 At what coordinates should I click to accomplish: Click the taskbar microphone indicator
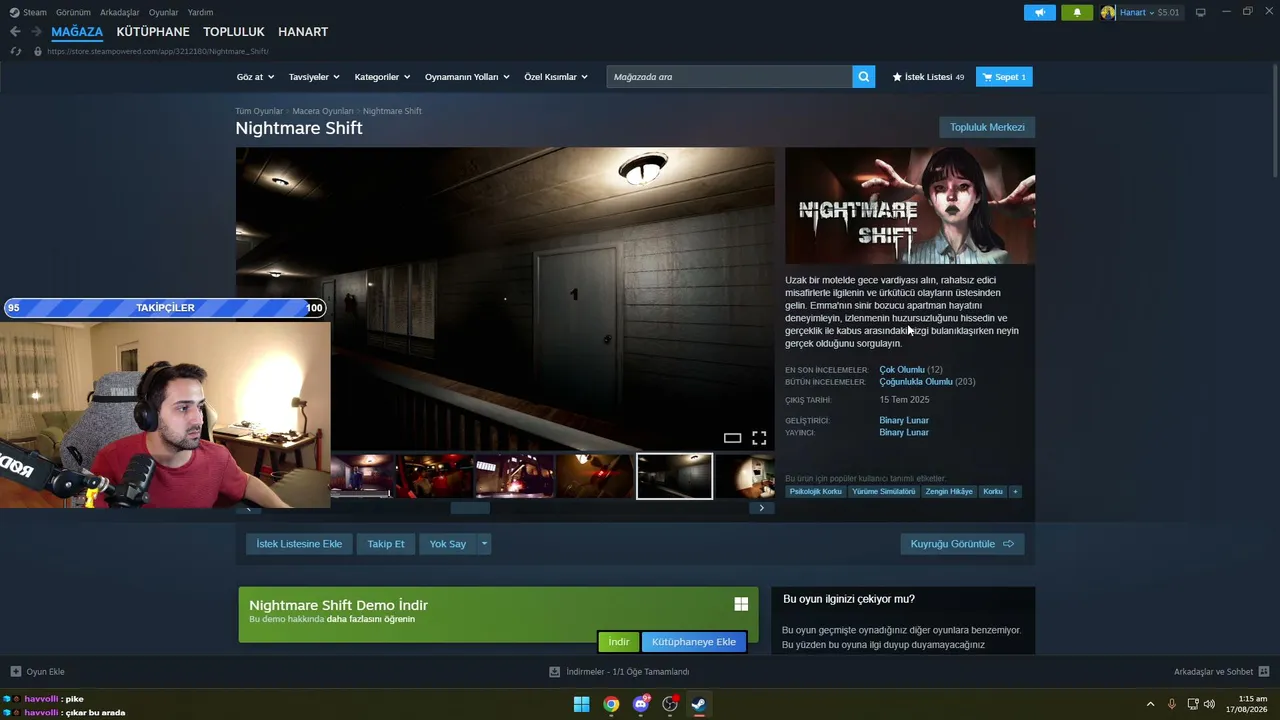pos(1171,704)
